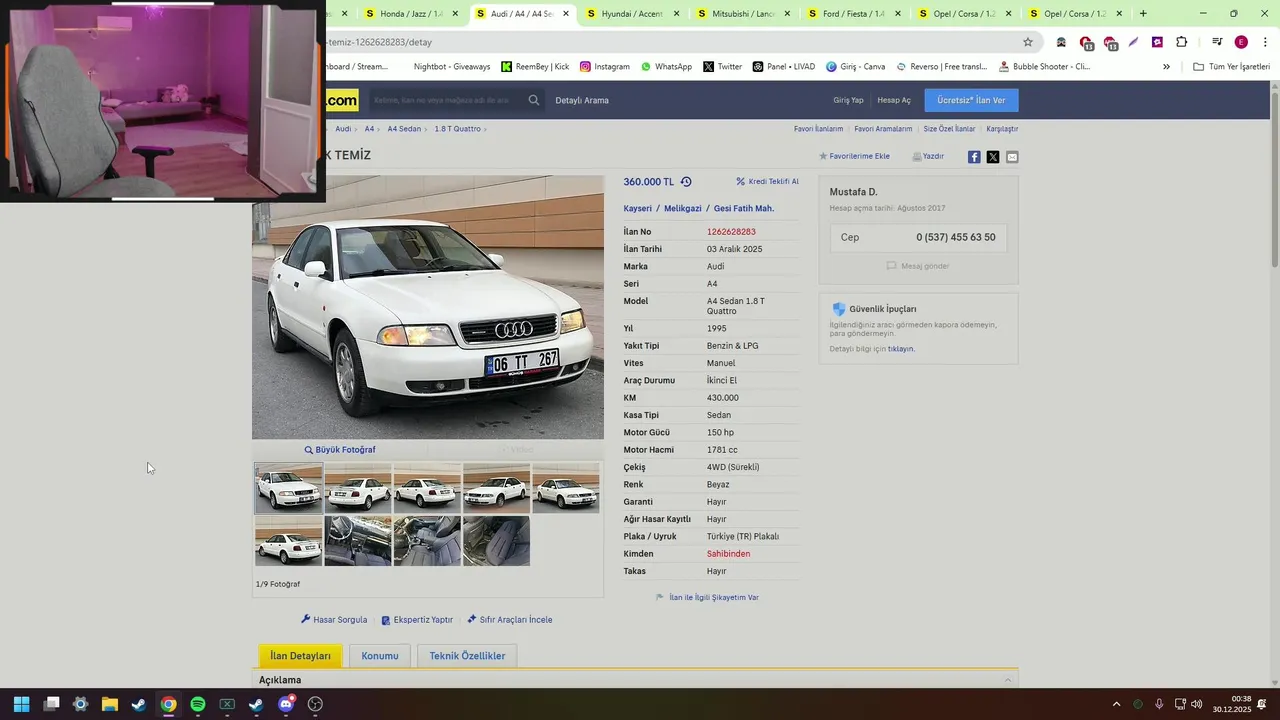The width and height of the screenshot is (1280, 720).
Task: Open Detaylı Arama link
Action: (x=582, y=100)
